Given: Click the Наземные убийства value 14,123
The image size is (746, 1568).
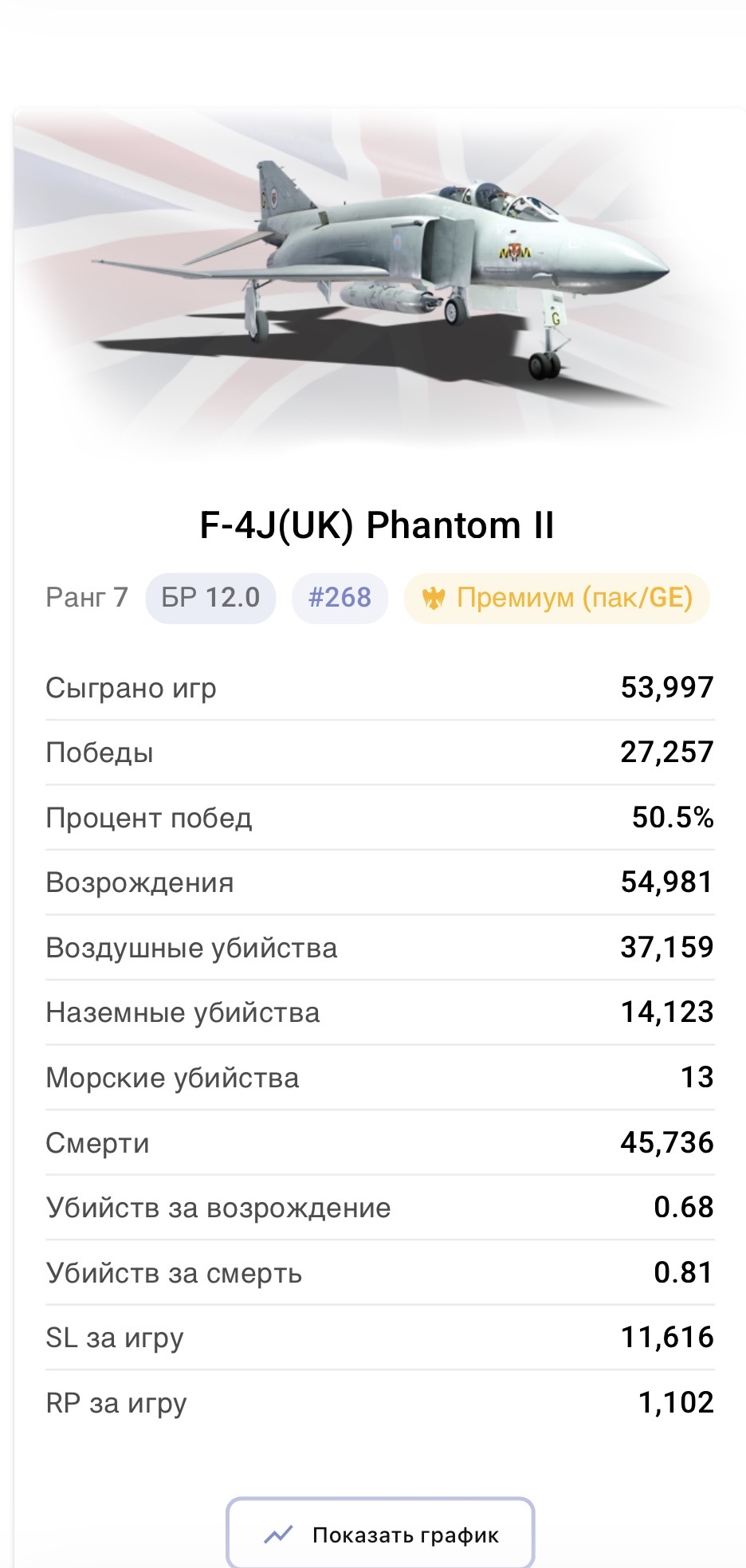Looking at the screenshot, I should [x=667, y=1012].
